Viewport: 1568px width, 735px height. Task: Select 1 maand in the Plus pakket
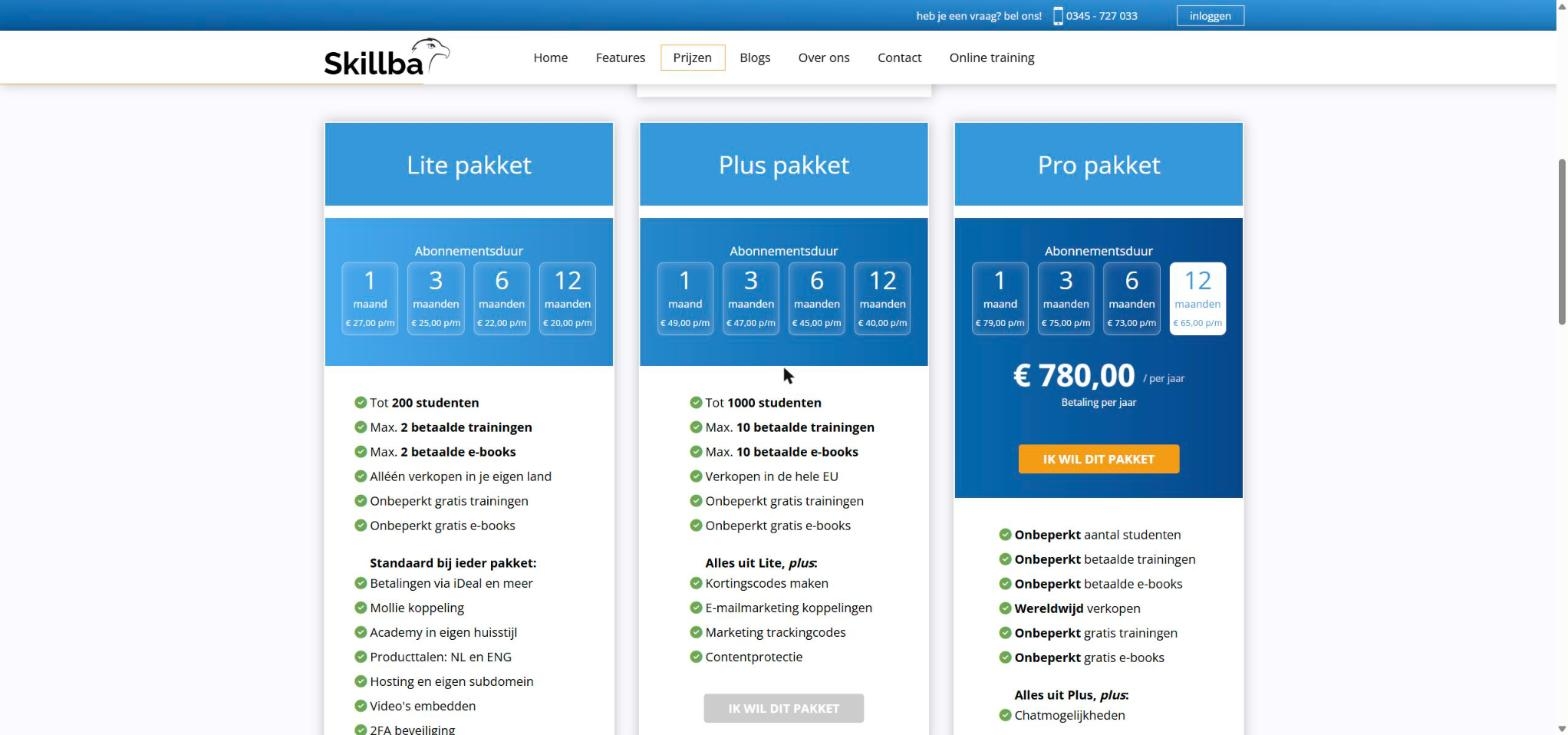tap(685, 299)
